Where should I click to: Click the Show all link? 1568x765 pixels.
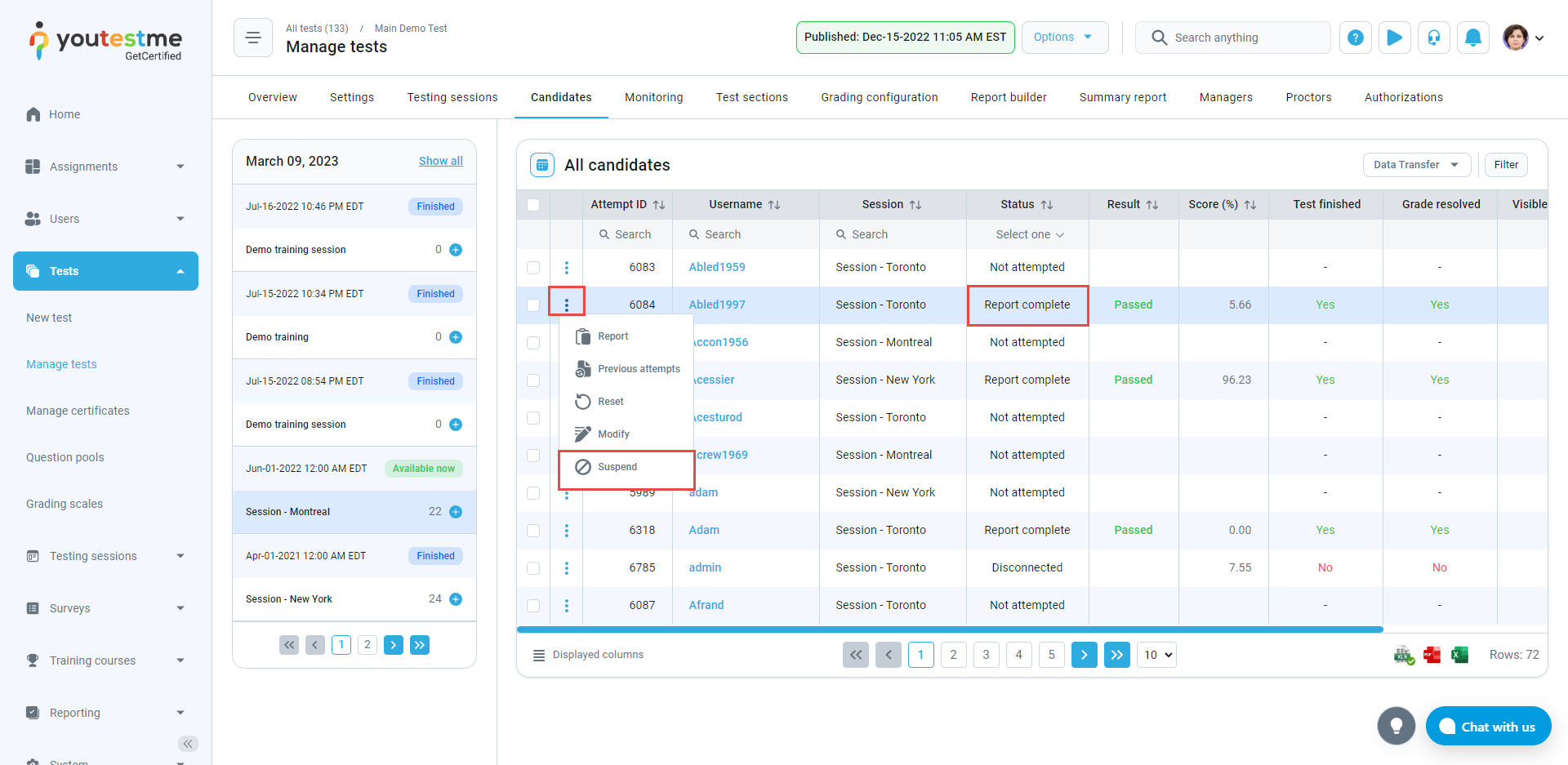click(x=440, y=161)
